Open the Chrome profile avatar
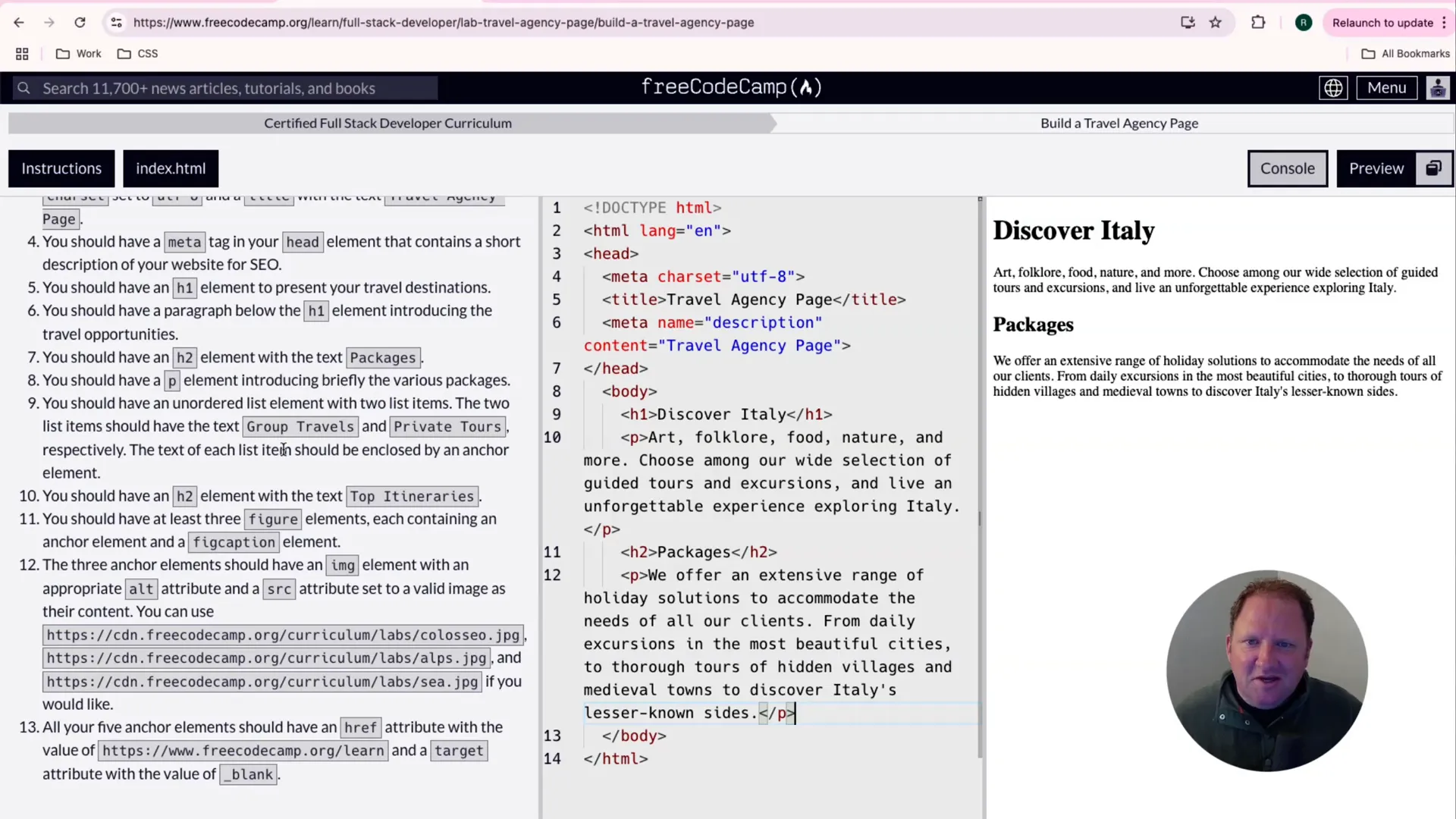The width and height of the screenshot is (1456, 819). click(x=1304, y=23)
